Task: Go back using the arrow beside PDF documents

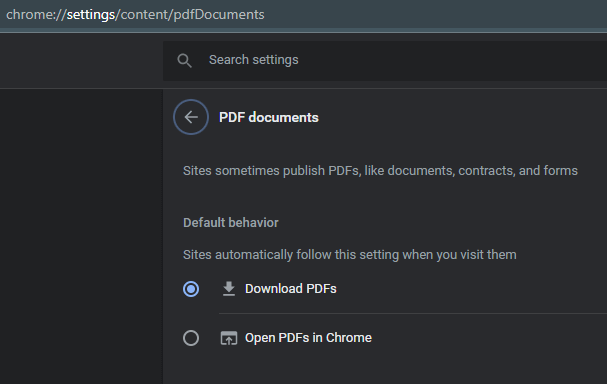Action: 191,117
